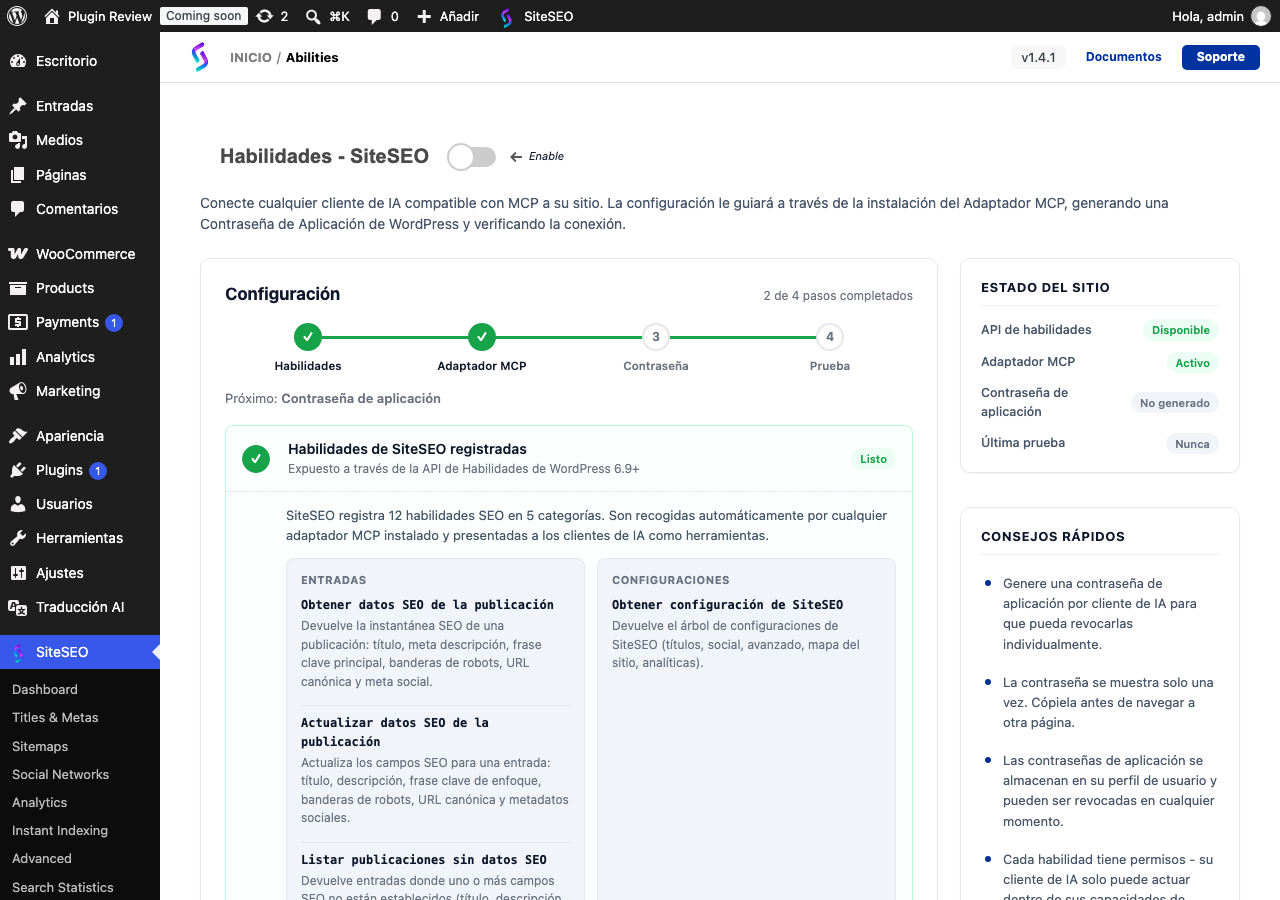1280x900 pixels.
Task: Click 'Obtener datos SEO de la publicación'
Action: coord(427,605)
